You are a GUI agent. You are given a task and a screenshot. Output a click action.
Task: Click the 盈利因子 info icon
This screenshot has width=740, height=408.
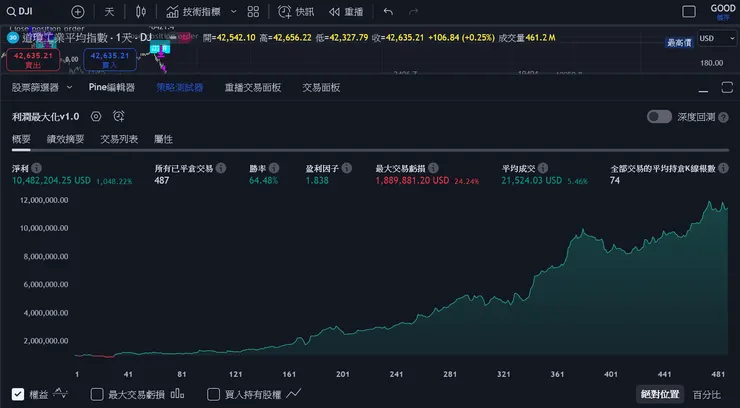coord(346,168)
